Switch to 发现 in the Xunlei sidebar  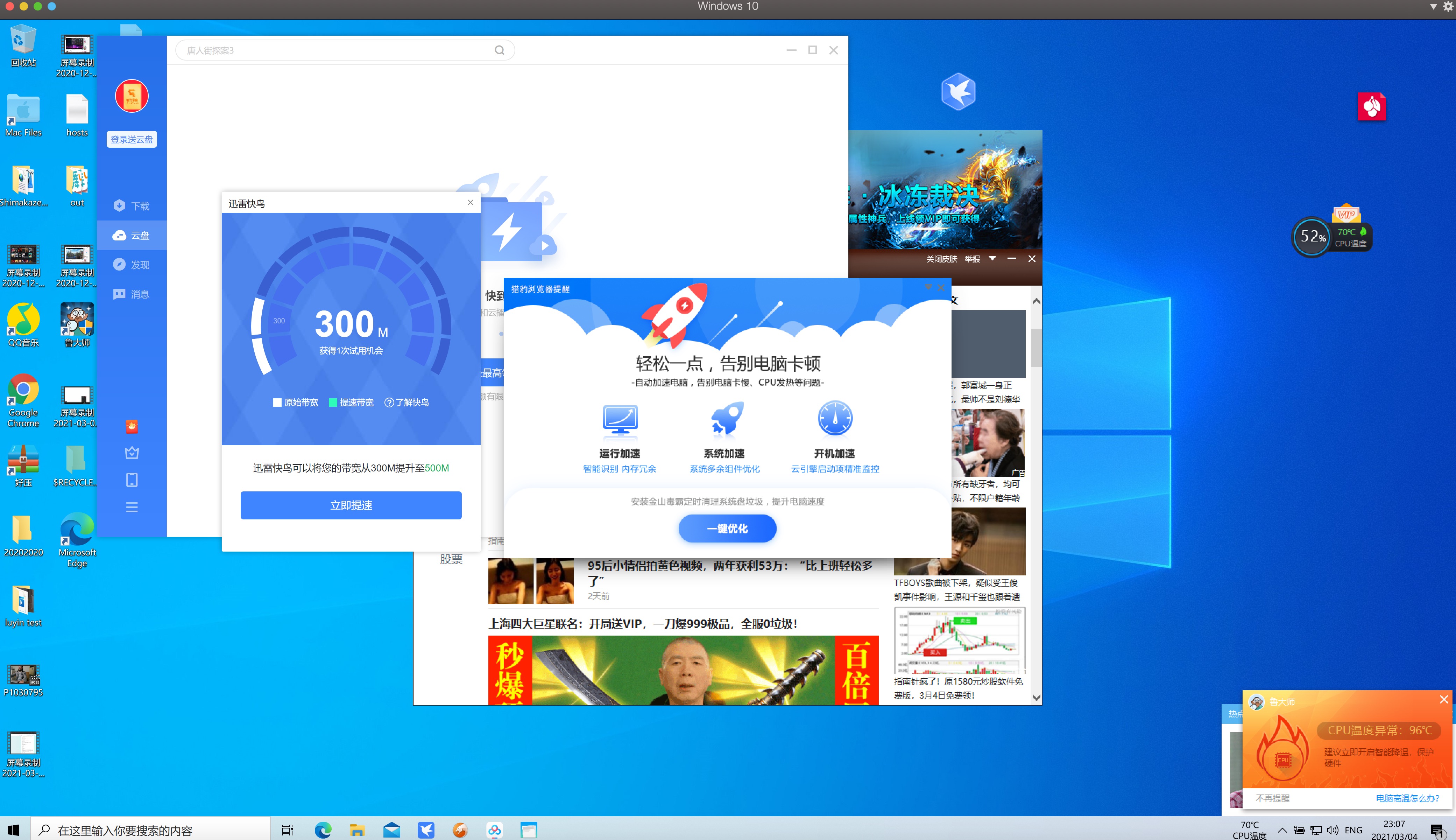[132, 264]
